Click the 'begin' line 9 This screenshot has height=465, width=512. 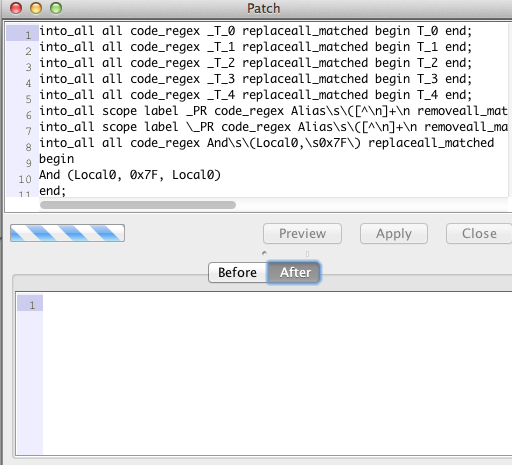coord(57,159)
